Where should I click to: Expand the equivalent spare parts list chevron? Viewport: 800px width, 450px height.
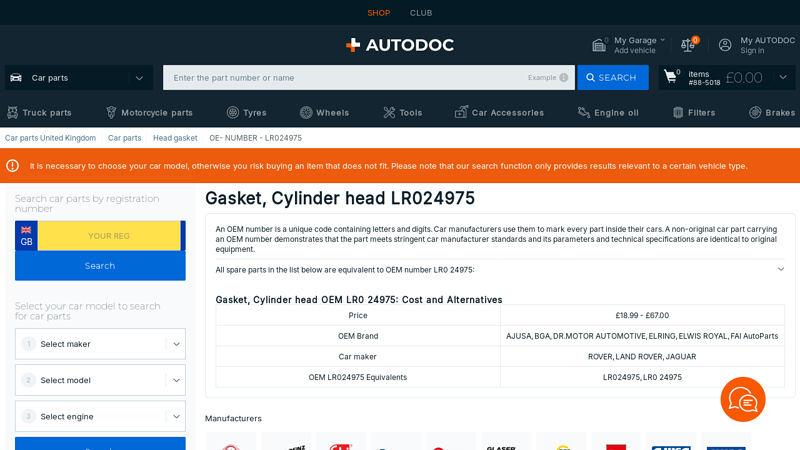click(781, 269)
